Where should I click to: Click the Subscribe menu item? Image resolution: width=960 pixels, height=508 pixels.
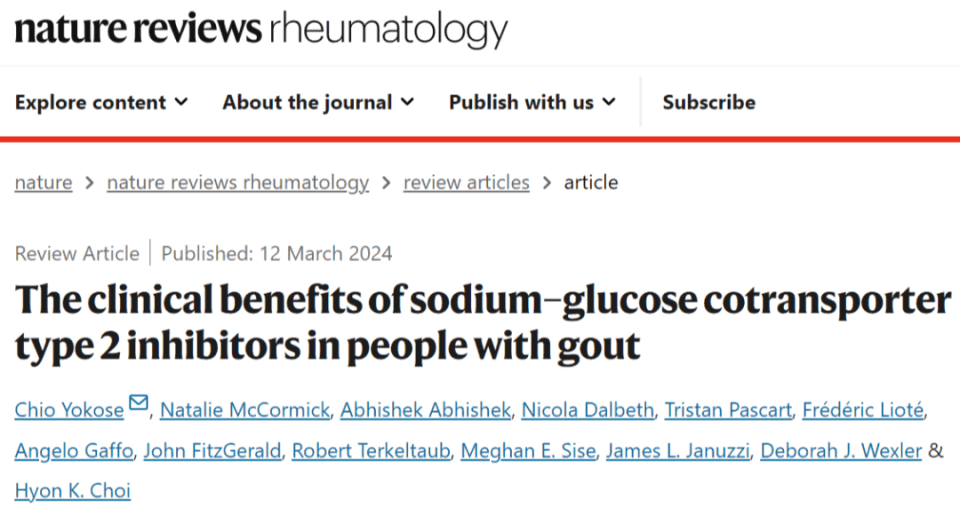click(709, 102)
